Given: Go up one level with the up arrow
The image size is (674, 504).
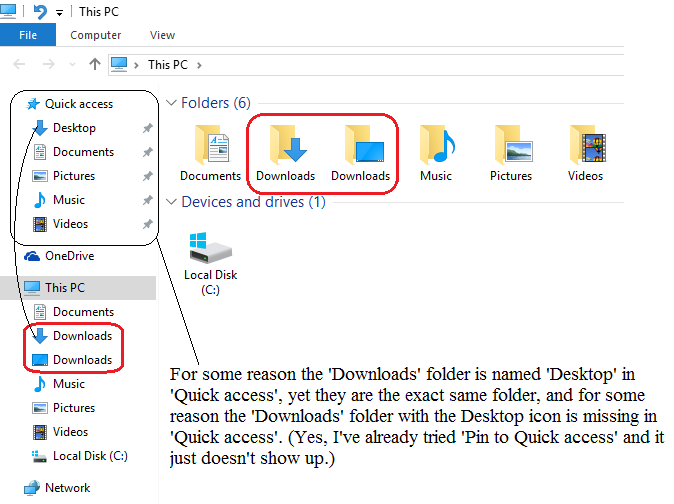Looking at the screenshot, I should (95, 64).
